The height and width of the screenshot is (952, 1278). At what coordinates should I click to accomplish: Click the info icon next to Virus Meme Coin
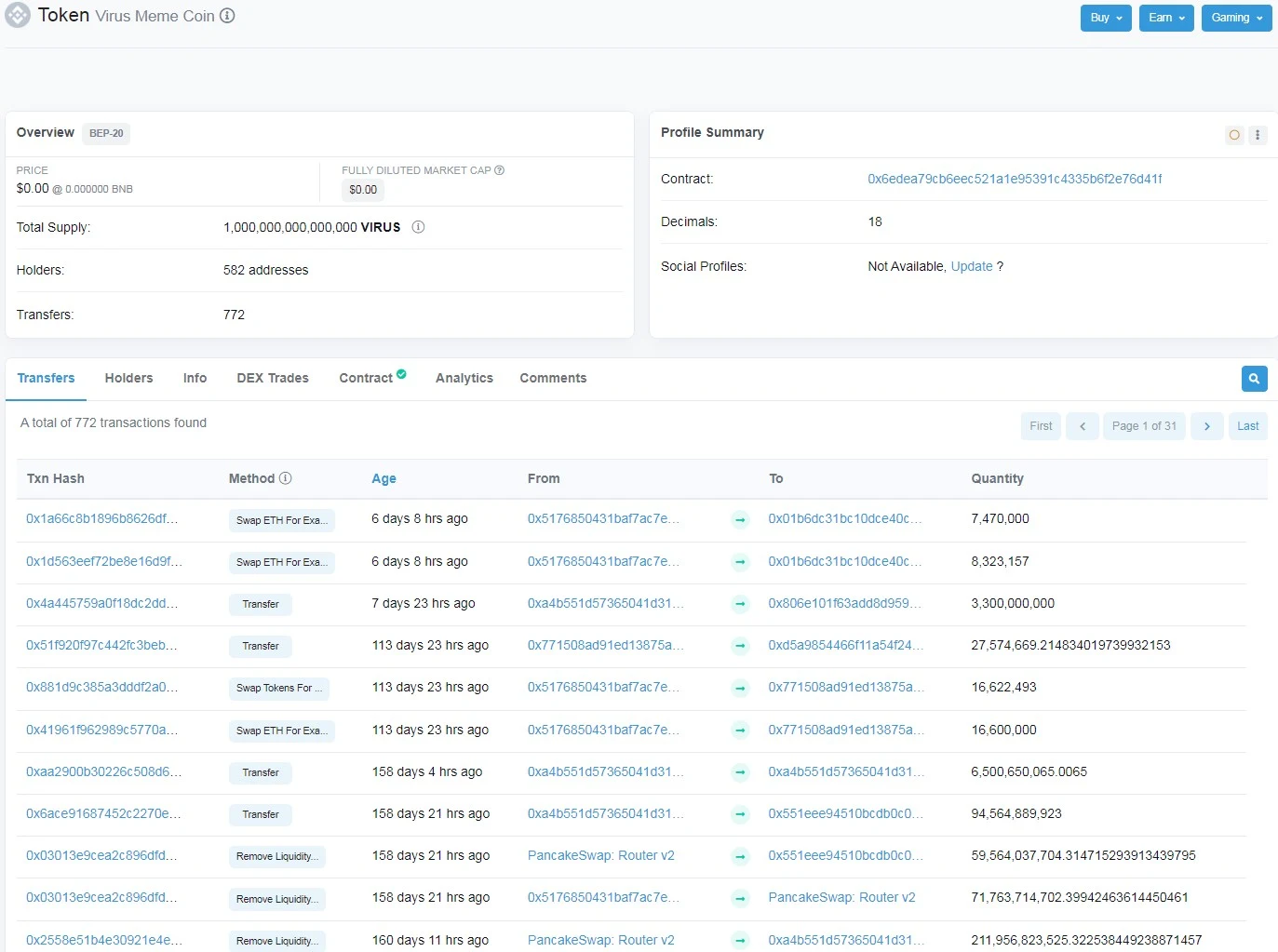227,16
